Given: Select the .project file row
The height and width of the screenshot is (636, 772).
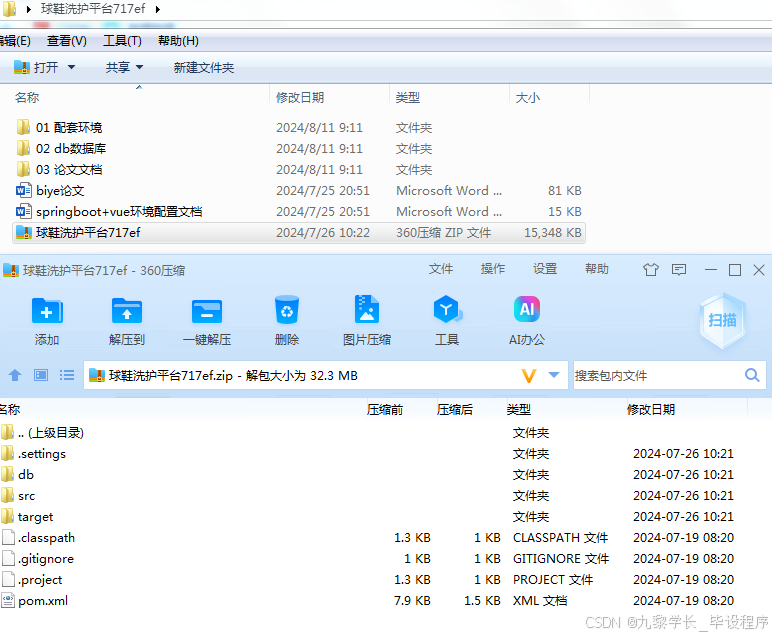Looking at the screenshot, I should (x=374, y=579).
